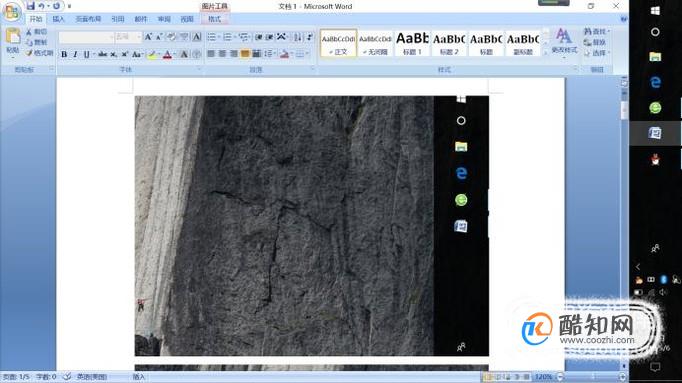Apply the Heading 1 style

tap(411, 43)
